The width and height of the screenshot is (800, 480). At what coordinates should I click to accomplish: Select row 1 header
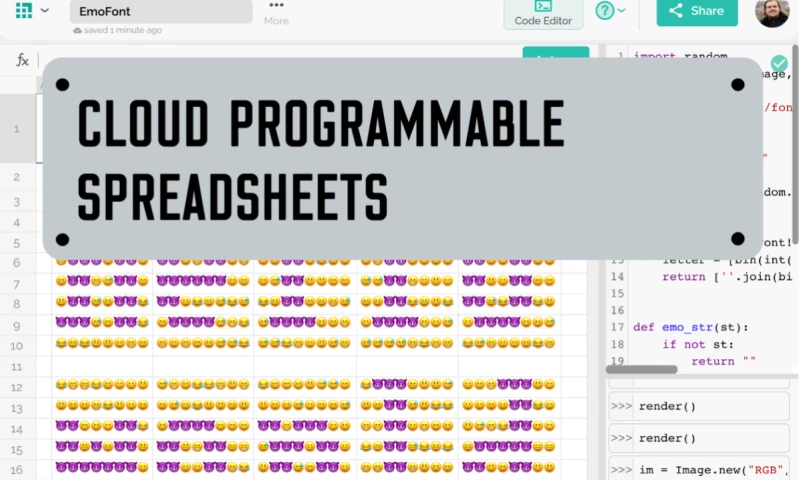point(17,129)
